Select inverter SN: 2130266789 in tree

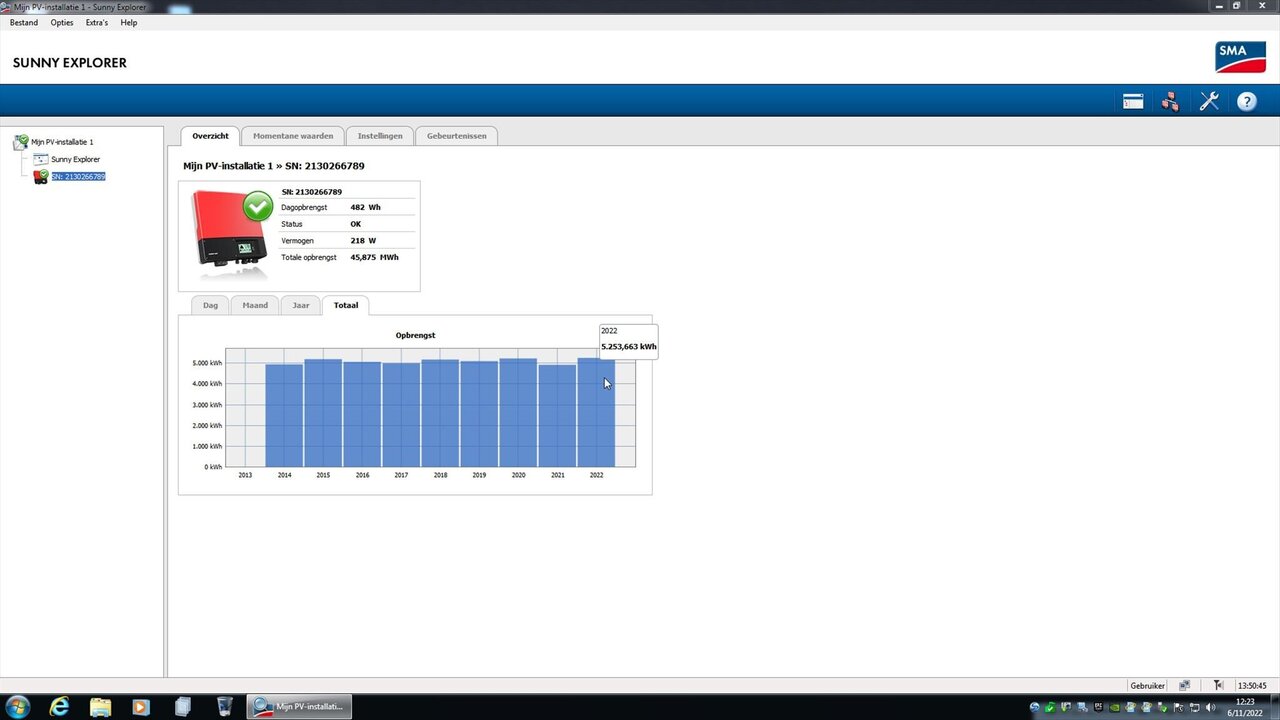coord(78,177)
